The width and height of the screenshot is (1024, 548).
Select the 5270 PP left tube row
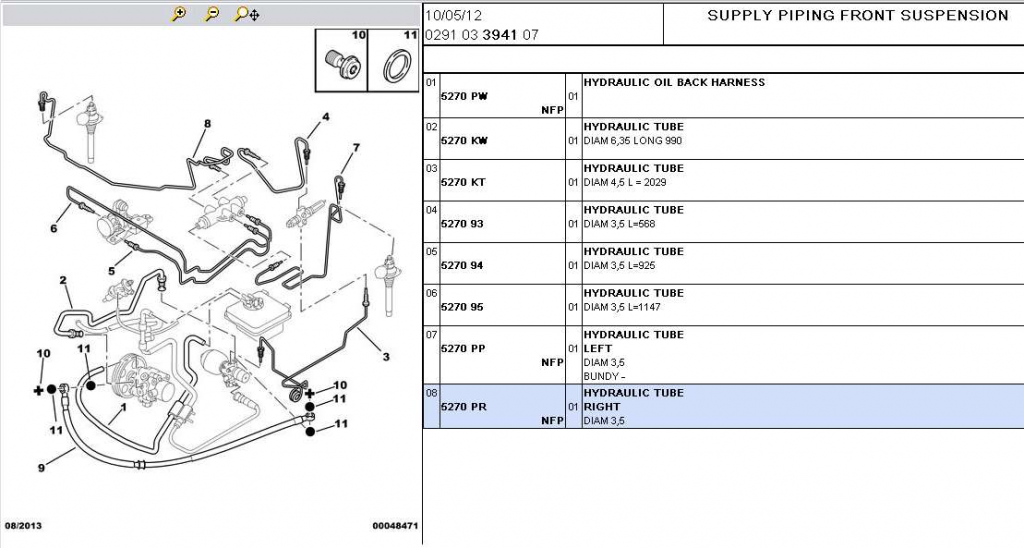724,355
